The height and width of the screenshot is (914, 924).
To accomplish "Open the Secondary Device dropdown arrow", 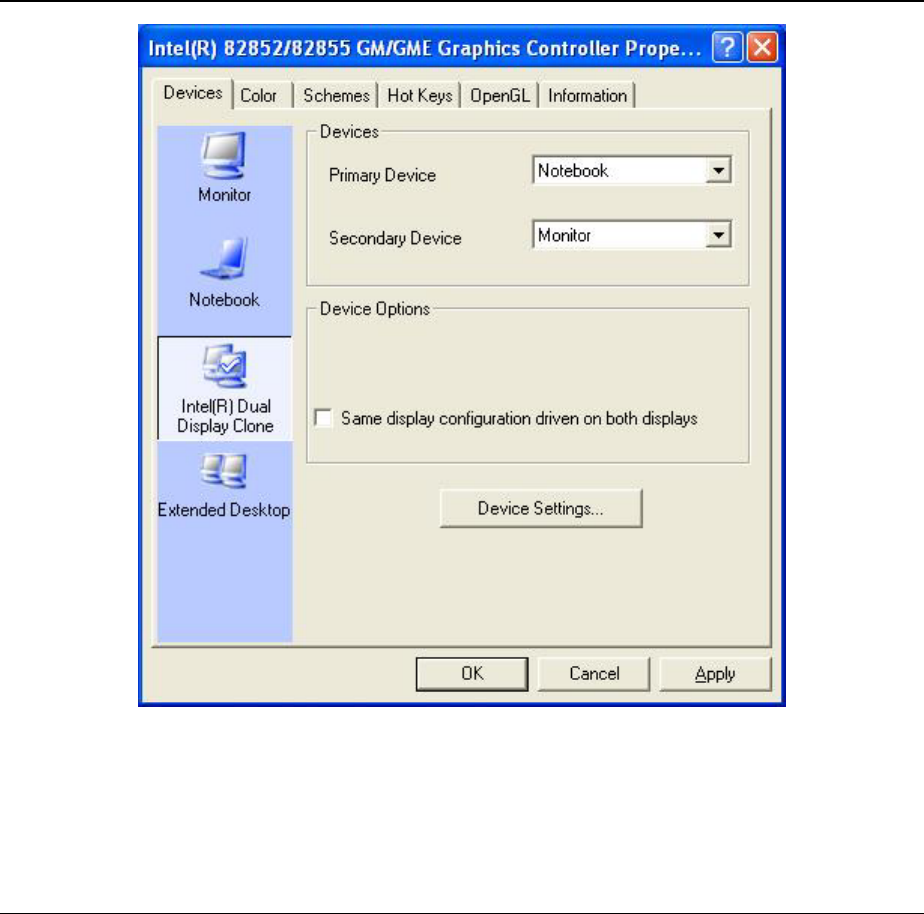I will point(718,235).
